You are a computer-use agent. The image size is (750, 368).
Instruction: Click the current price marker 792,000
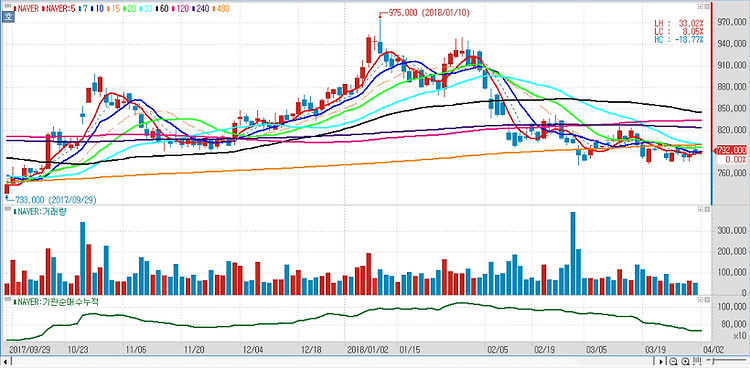point(731,150)
